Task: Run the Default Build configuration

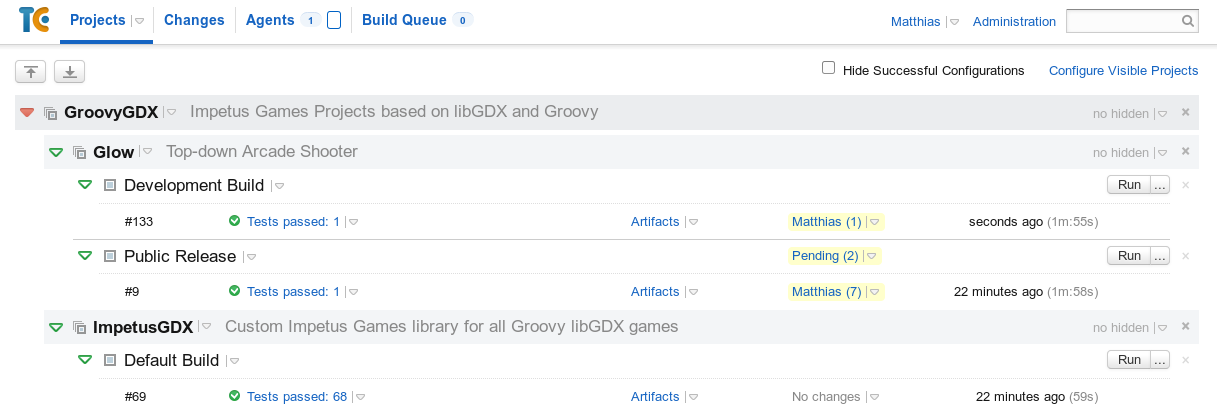Action: point(1129,360)
